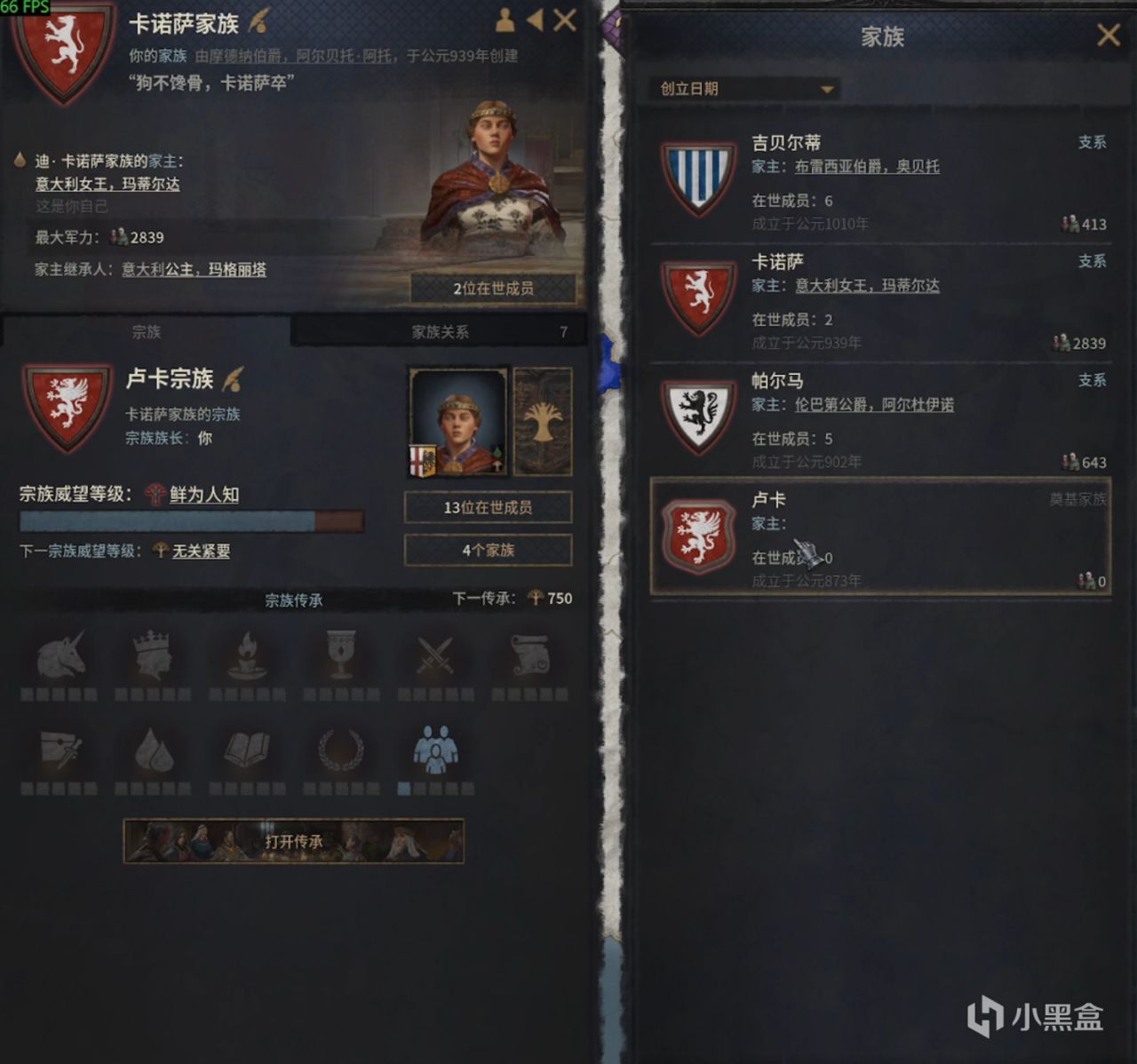Viewport: 1137px width, 1064px height.
Task: Choose the crossed swords legacy icon
Action: point(435,656)
